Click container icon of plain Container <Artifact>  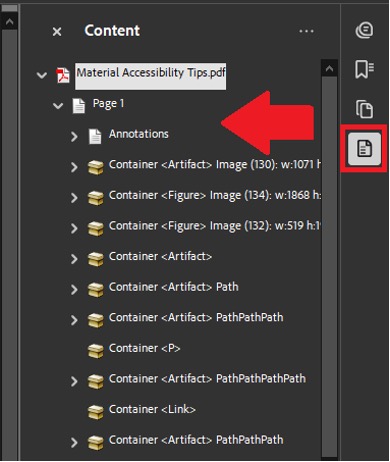click(96, 259)
